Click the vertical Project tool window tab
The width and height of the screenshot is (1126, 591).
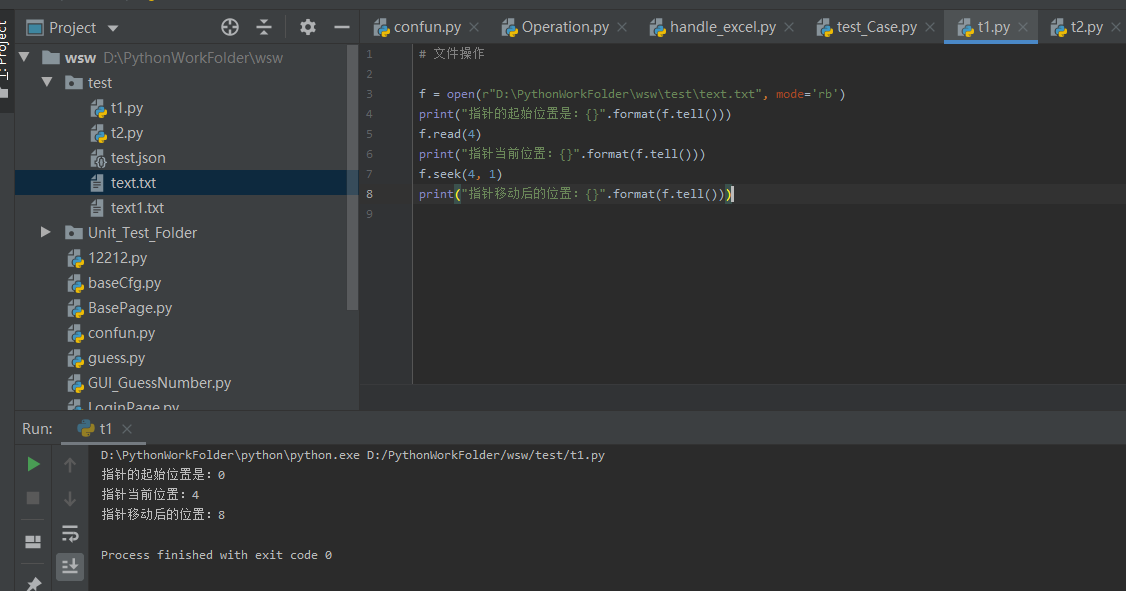(x=6, y=60)
